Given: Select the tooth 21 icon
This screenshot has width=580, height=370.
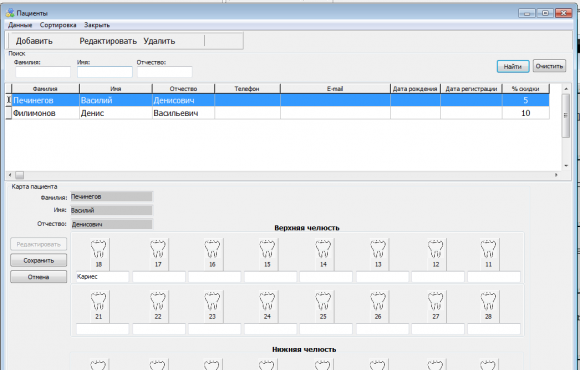Looking at the screenshot, I should [x=98, y=306].
